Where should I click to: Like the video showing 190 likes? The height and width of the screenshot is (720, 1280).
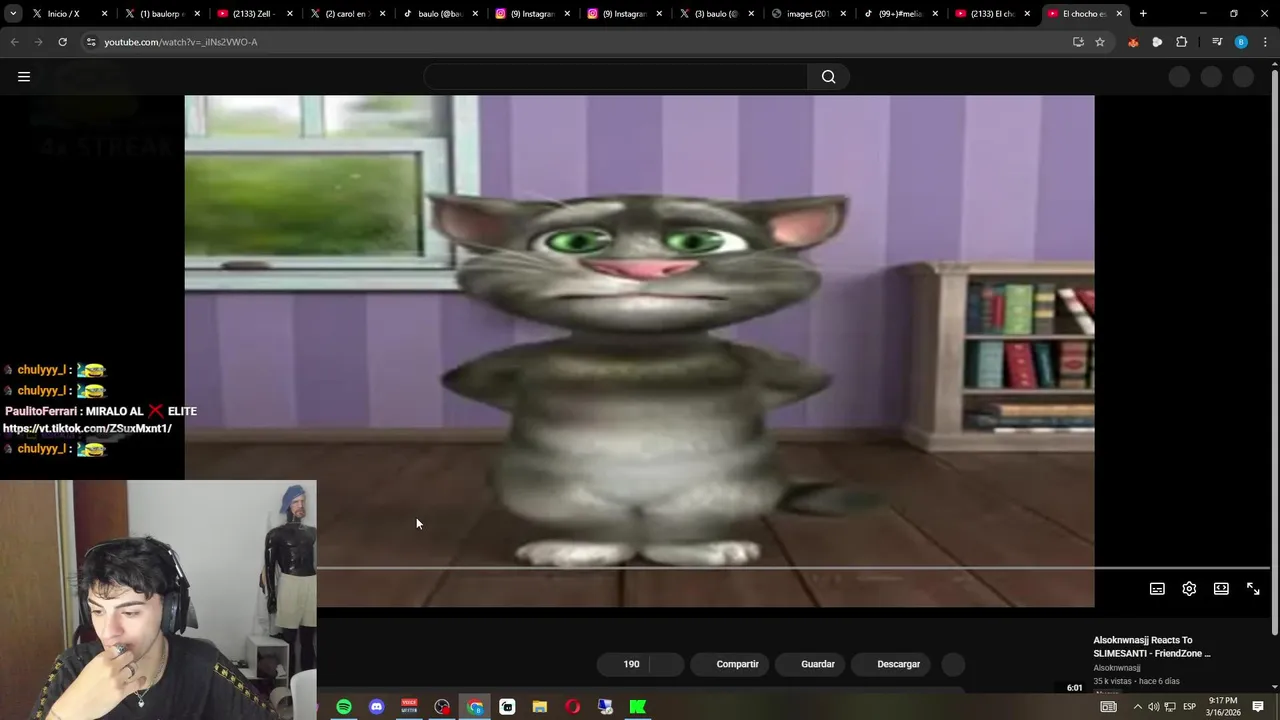[623, 664]
